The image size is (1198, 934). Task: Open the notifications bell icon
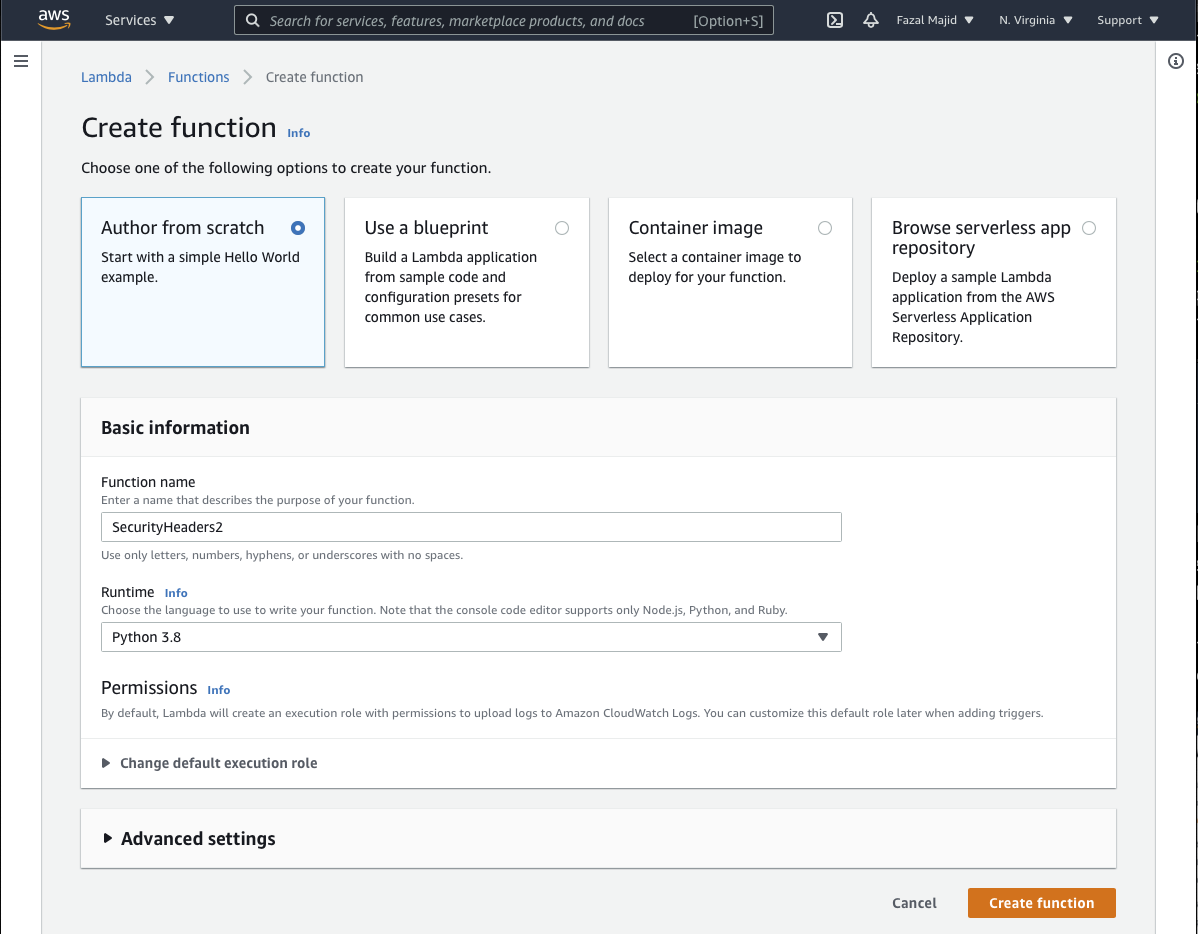pos(871,20)
